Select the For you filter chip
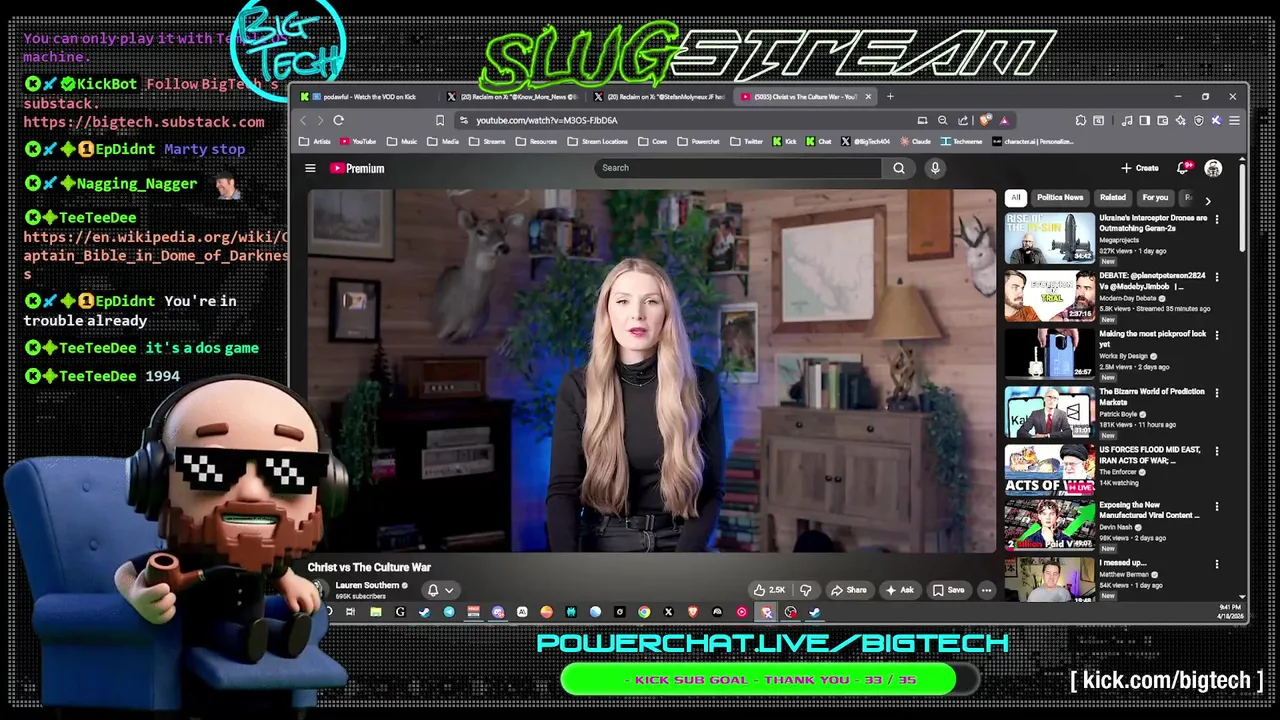The width and height of the screenshot is (1280, 720). [x=1155, y=198]
